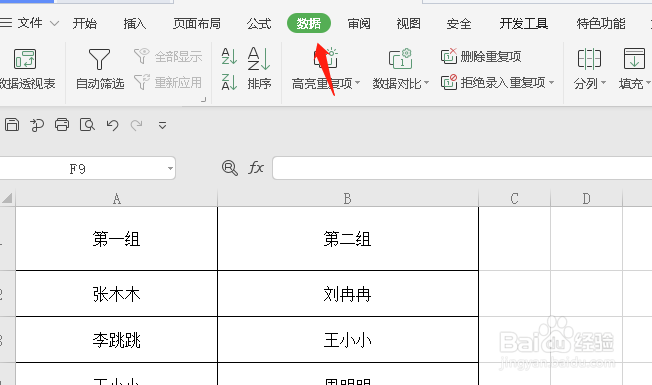Viewport: 652px width, 385px height.
Task: Open the 分列 text-to-columns tool
Action: pyautogui.click(x=590, y=69)
